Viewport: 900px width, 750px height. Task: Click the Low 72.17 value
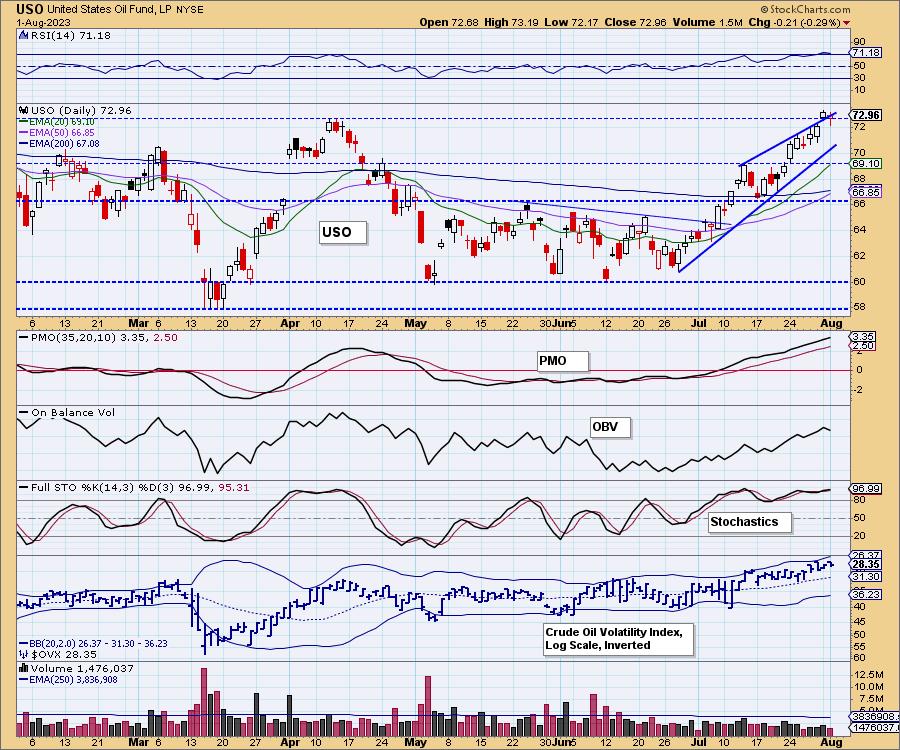point(571,22)
